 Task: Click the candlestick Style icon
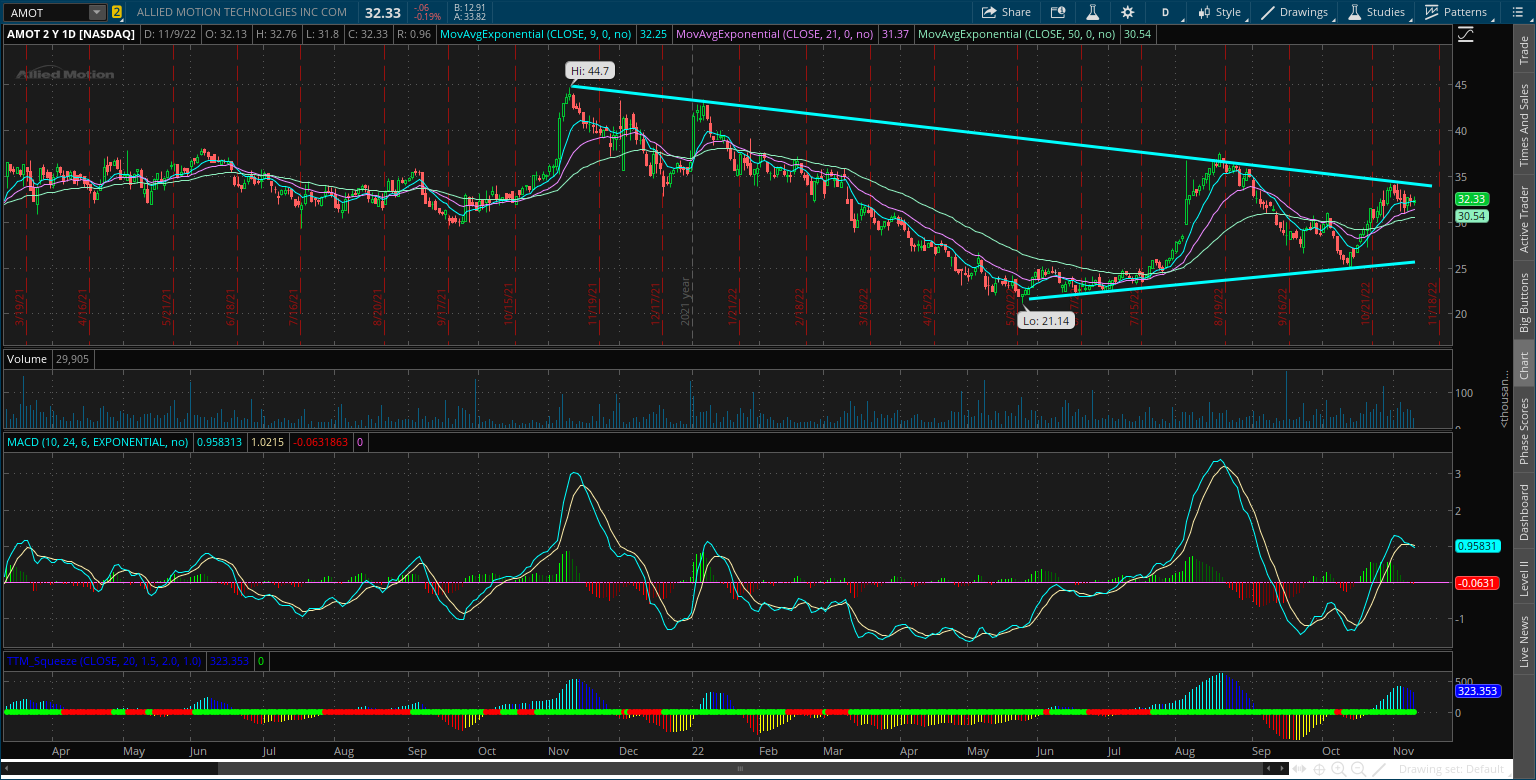click(1203, 12)
